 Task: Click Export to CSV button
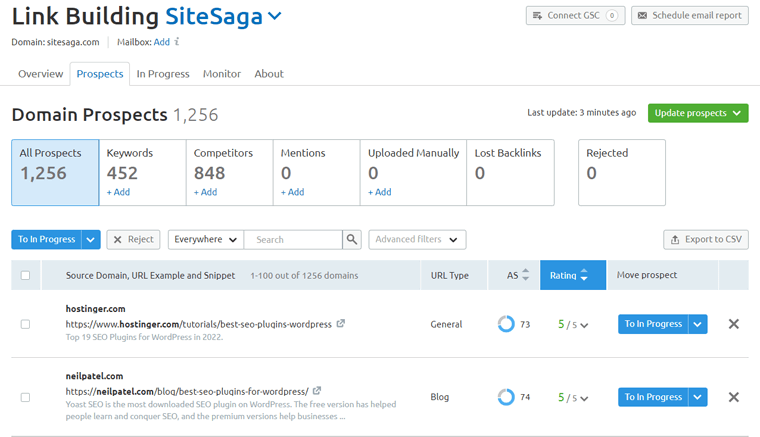point(706,239)
